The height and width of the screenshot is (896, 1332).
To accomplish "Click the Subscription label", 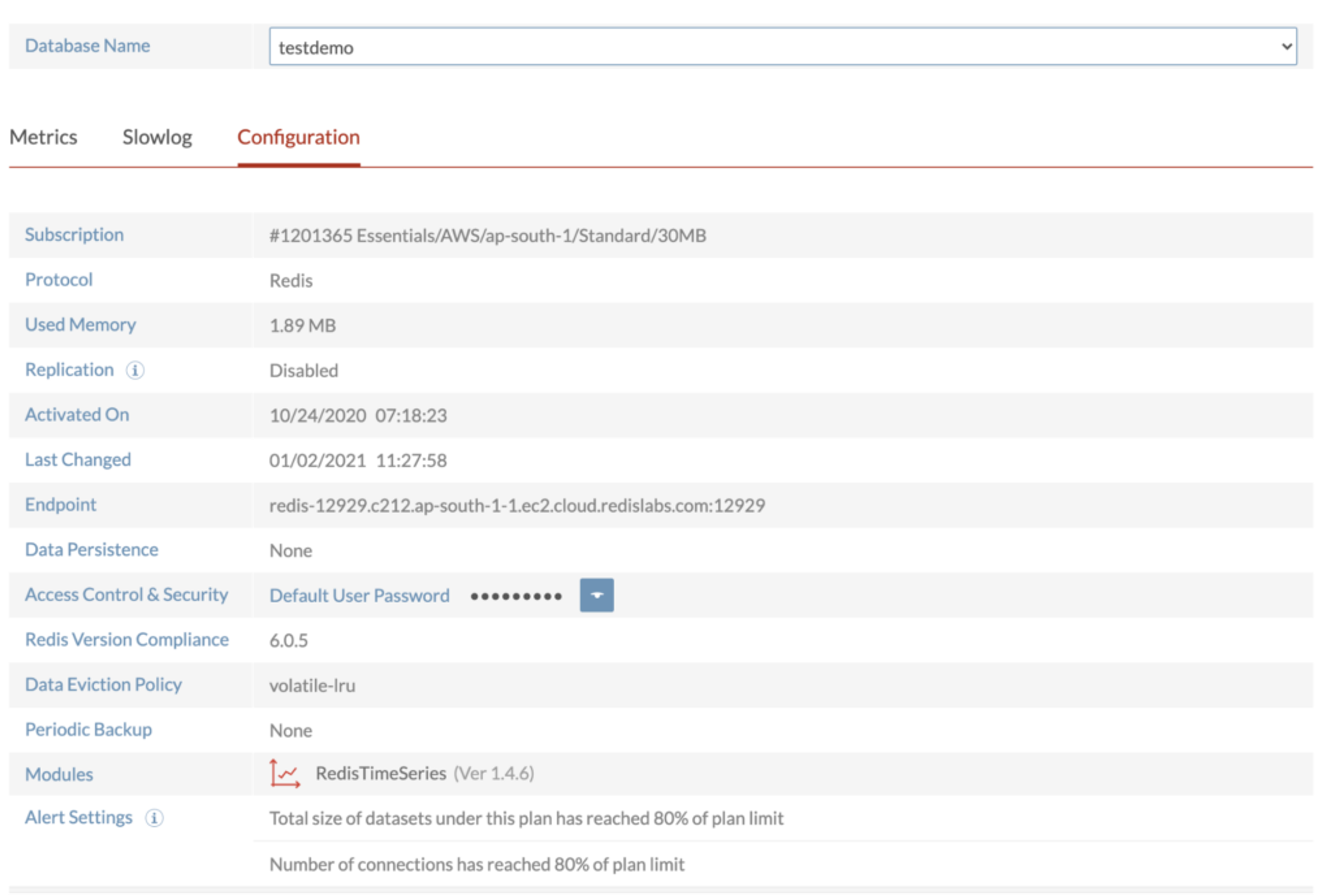I will click(74, 235).
